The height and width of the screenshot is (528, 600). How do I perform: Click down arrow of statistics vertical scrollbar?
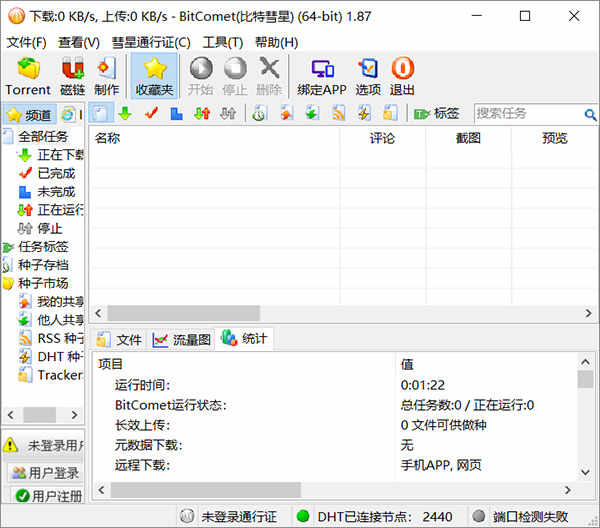point(585,472)
